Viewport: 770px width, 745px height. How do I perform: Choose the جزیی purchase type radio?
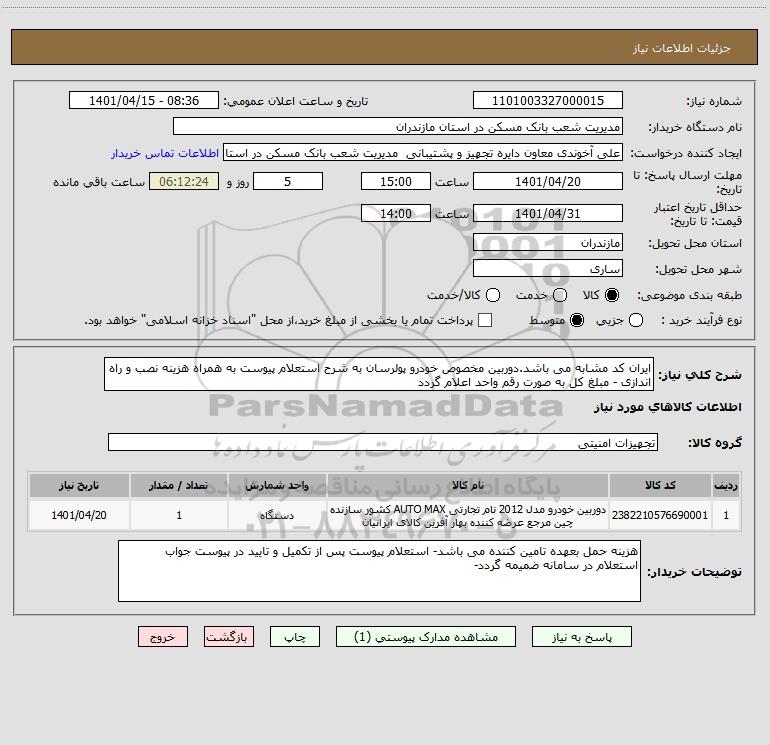coord(636,320)
